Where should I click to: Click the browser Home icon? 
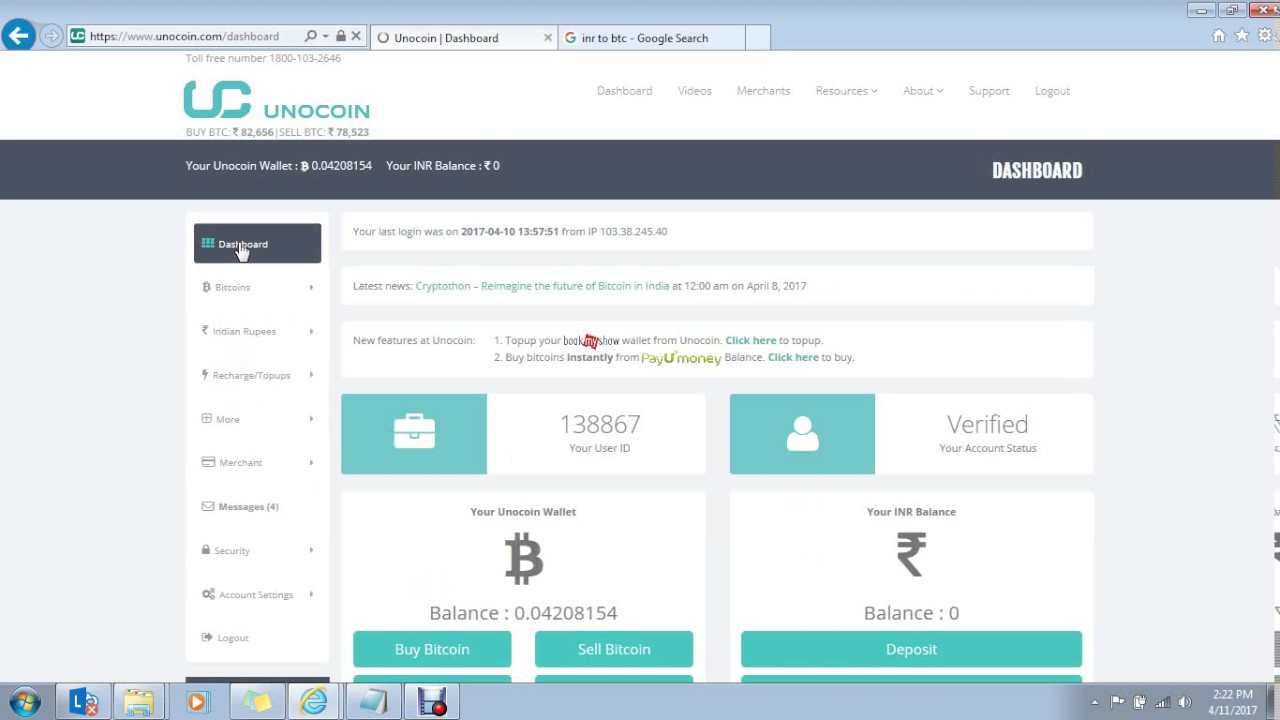(1219, 36)
